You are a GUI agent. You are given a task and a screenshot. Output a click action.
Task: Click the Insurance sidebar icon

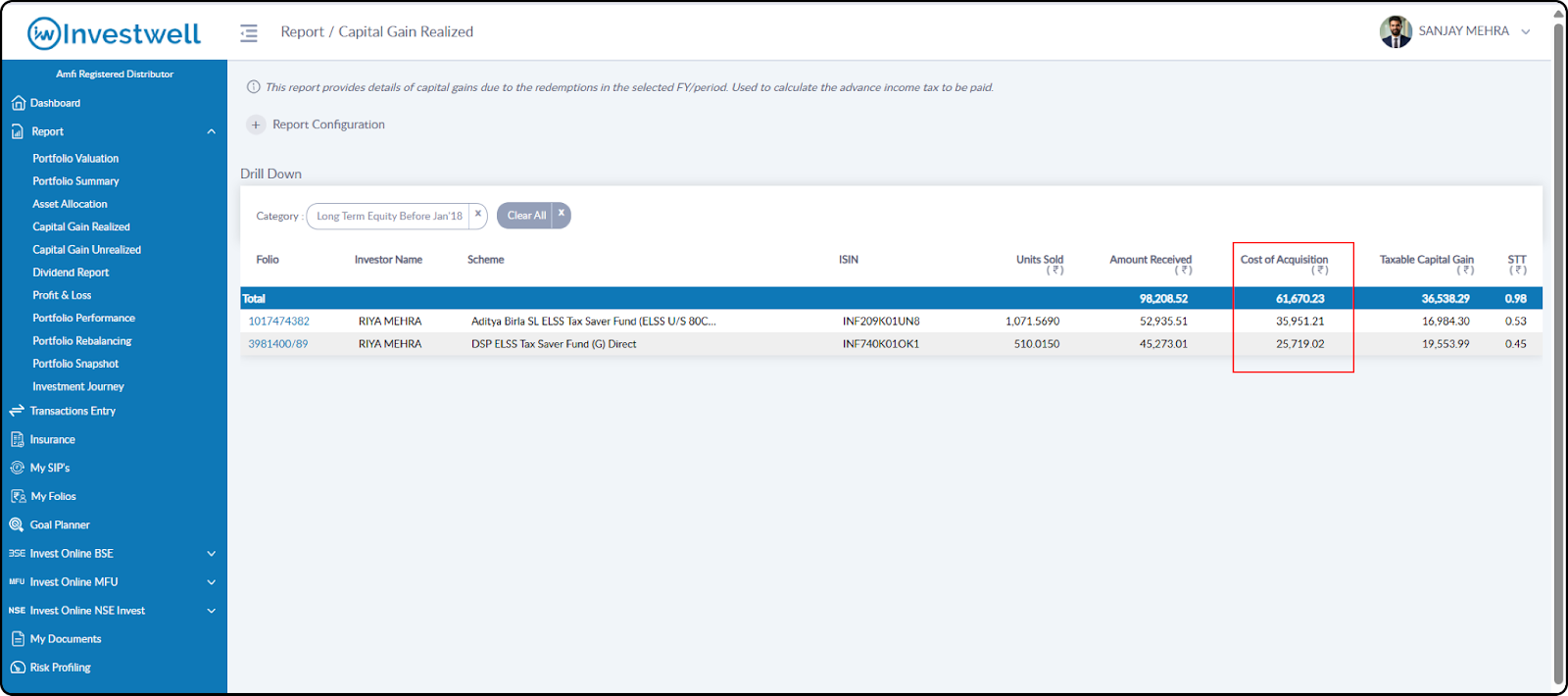click(18, 439)
